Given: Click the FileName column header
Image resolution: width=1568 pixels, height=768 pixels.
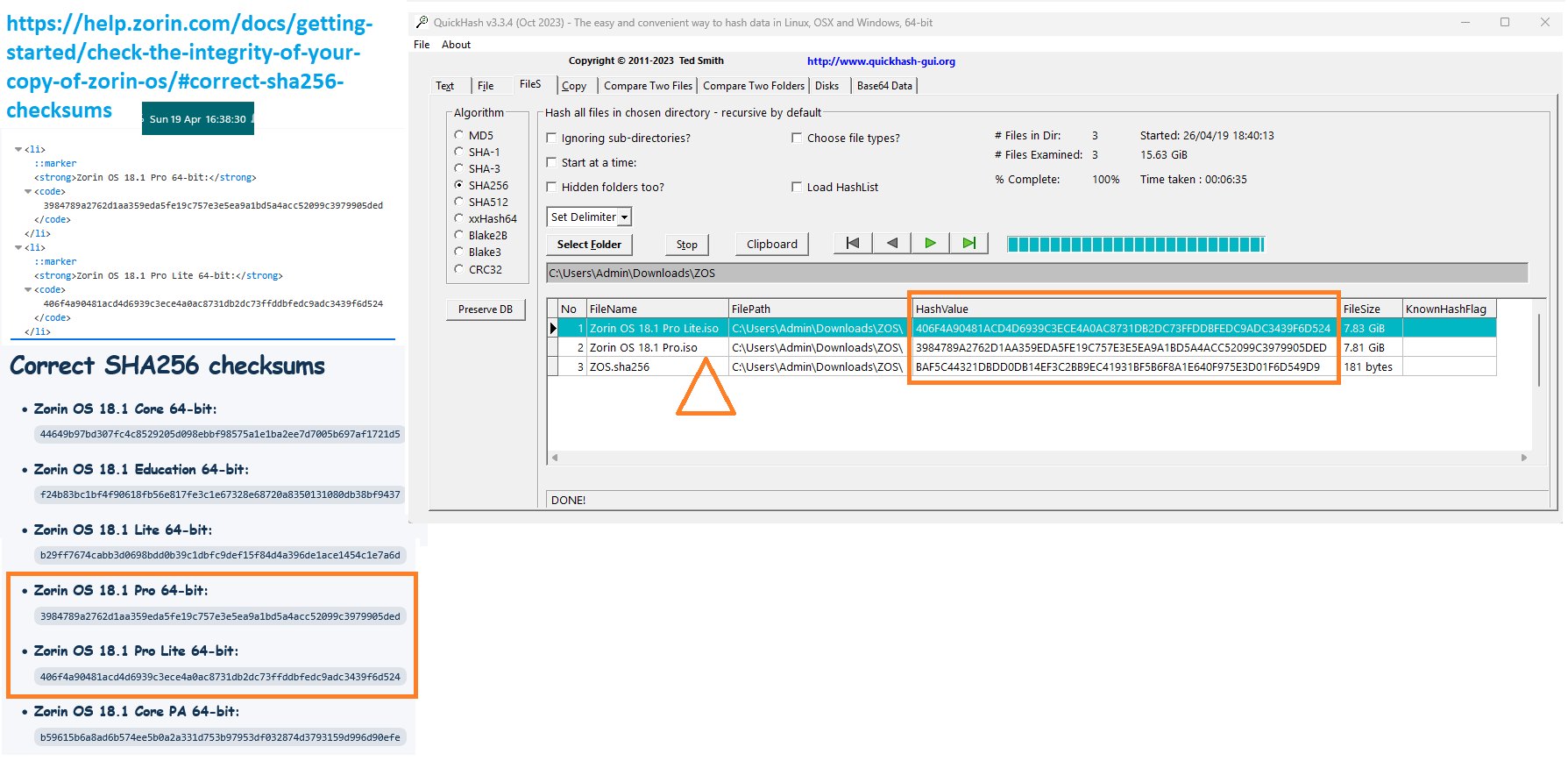Looking at the screenshot, I should point(657,309).
